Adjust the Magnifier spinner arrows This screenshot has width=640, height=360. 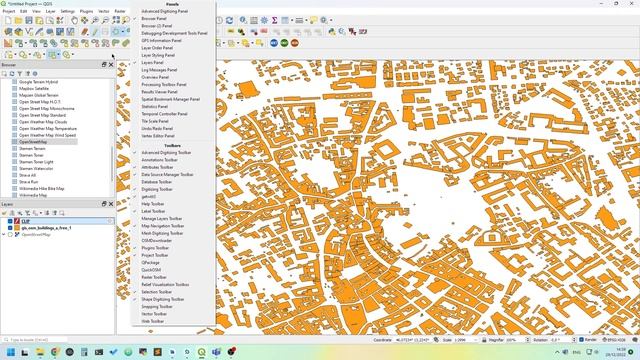[x=528, y=340]
